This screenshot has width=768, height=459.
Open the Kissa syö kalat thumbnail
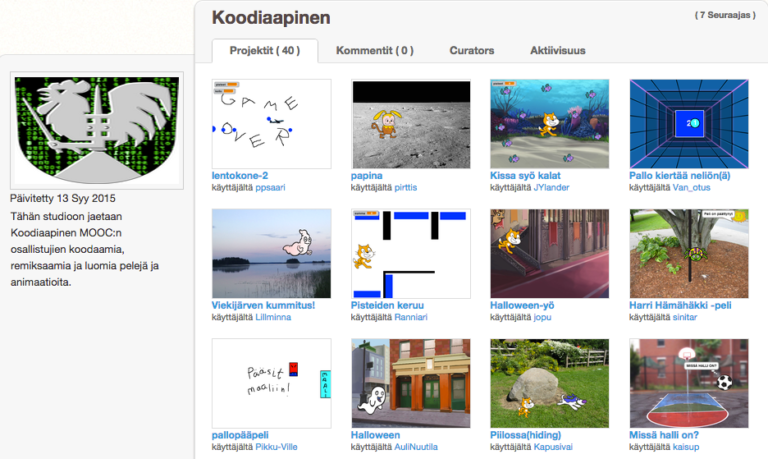(x=550, y=124)
